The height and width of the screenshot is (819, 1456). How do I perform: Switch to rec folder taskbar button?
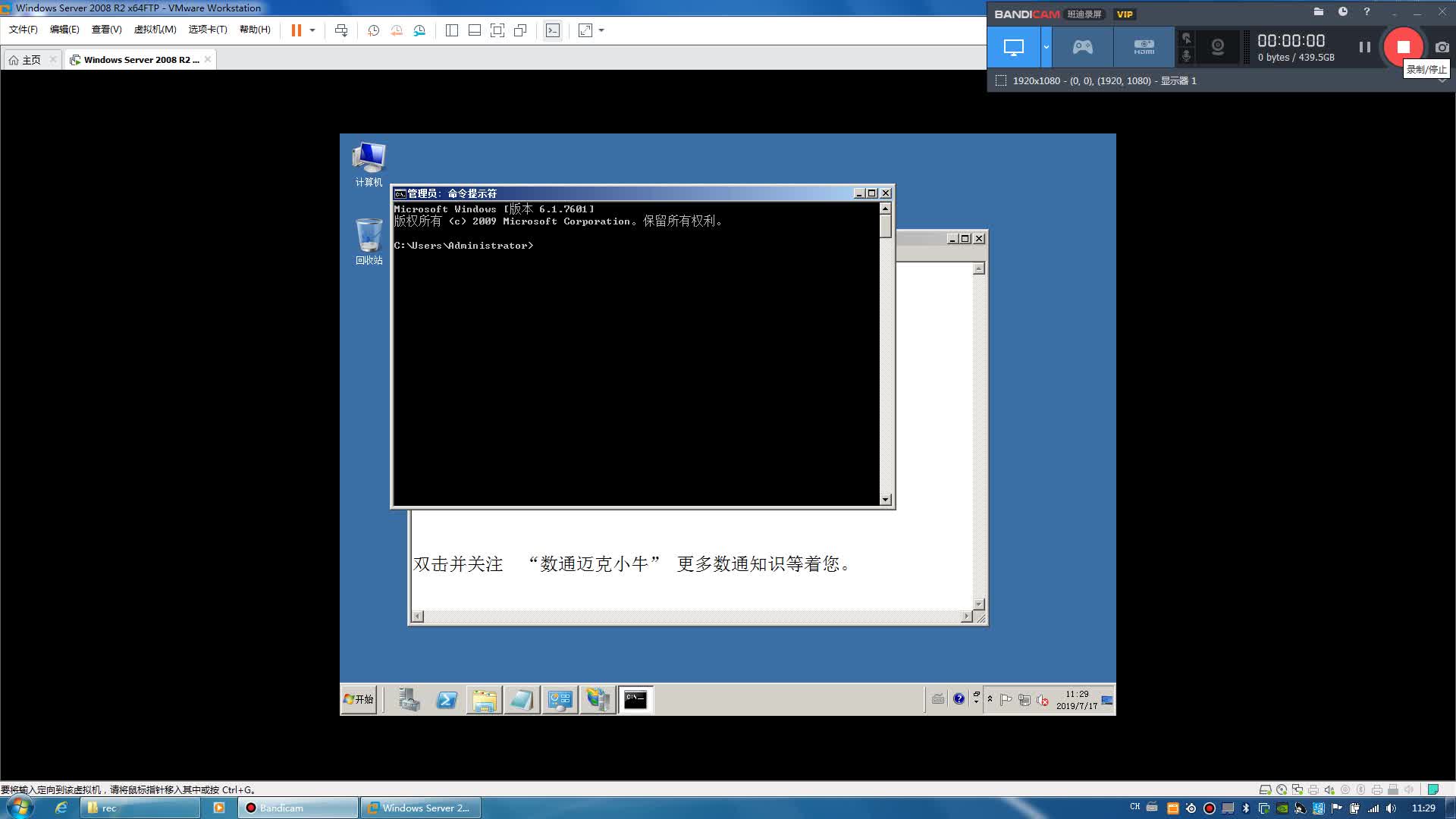click(140, 808)
